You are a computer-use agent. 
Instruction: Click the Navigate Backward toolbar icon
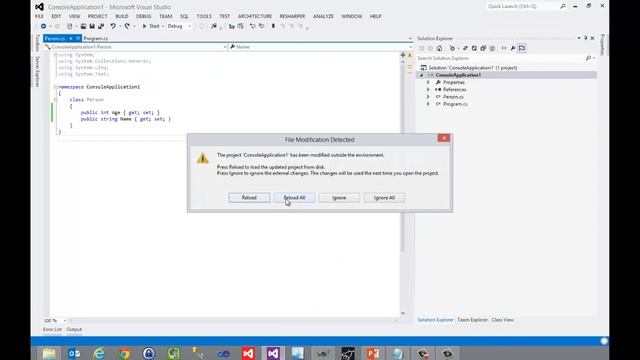click(x=43, y=26)
